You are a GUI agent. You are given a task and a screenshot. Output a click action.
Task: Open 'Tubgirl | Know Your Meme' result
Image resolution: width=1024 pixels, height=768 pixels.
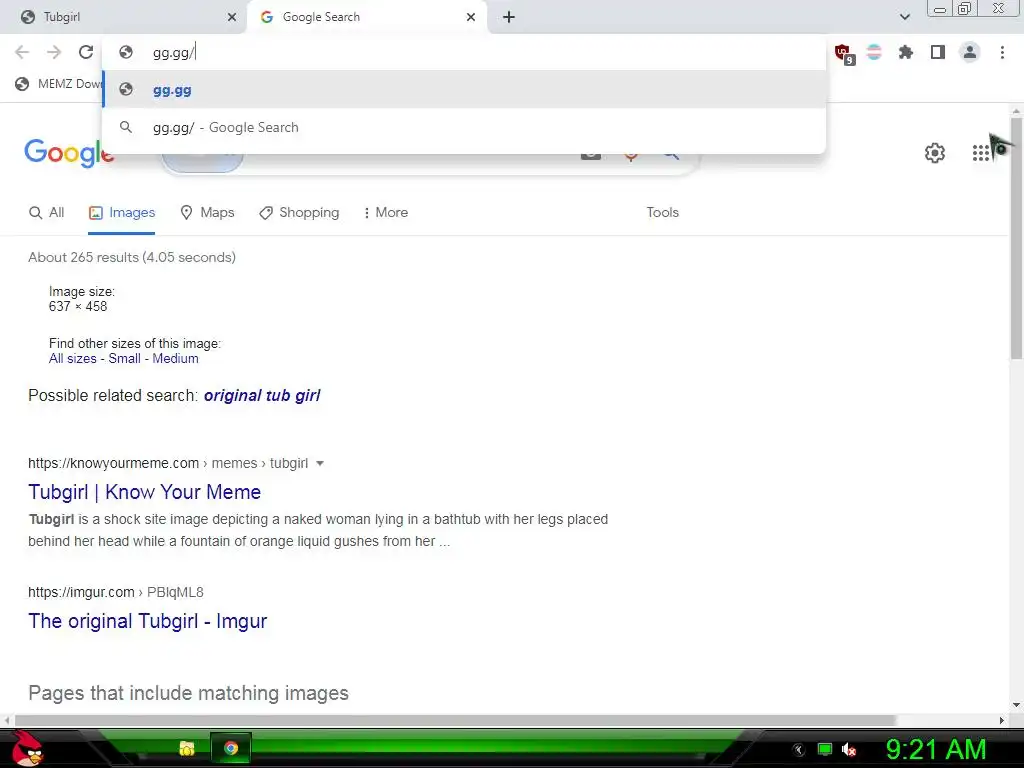144,492
